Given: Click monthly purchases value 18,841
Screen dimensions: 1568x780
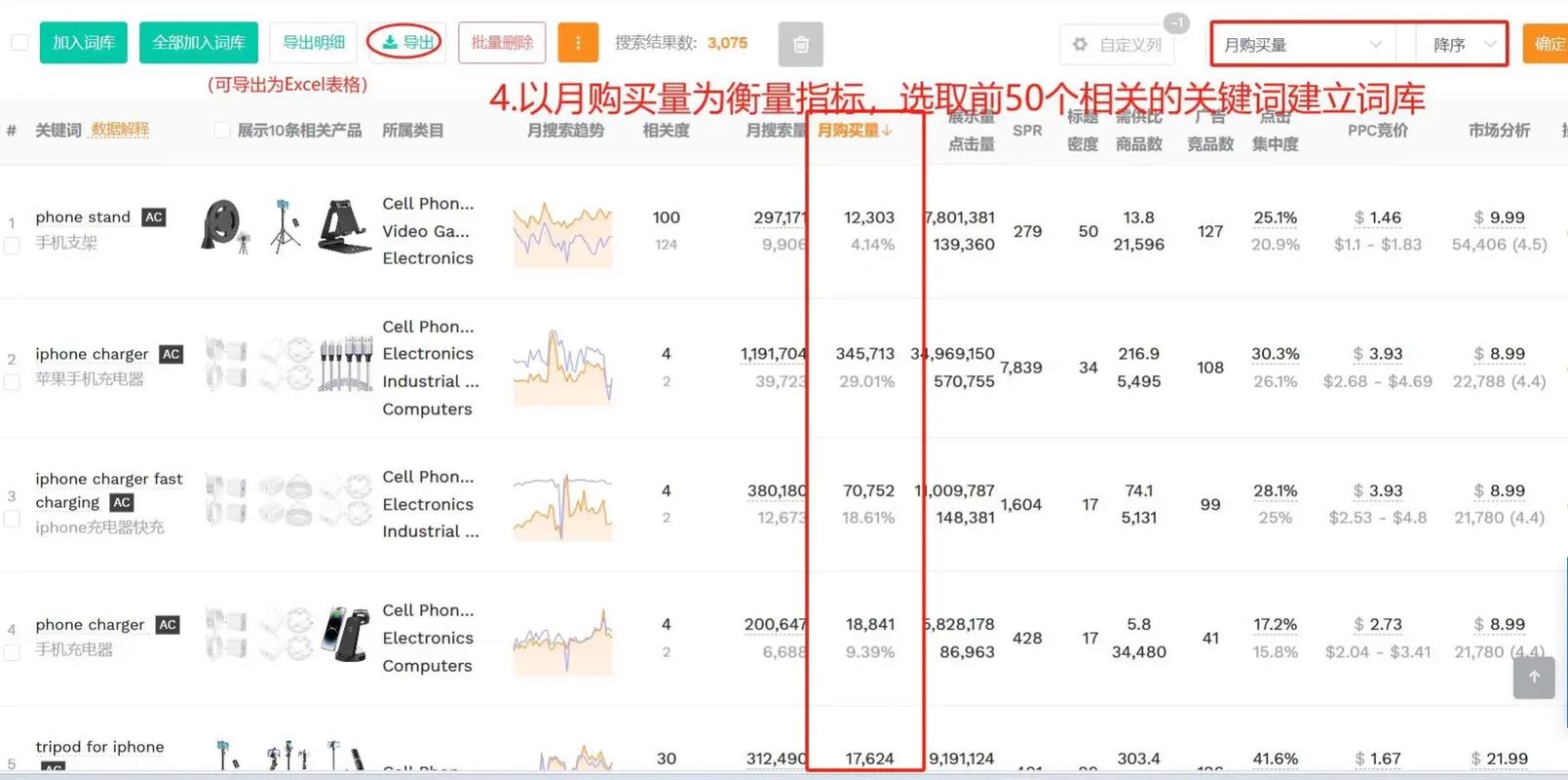Looking at the screenshot, I should [x=869, y=624].
